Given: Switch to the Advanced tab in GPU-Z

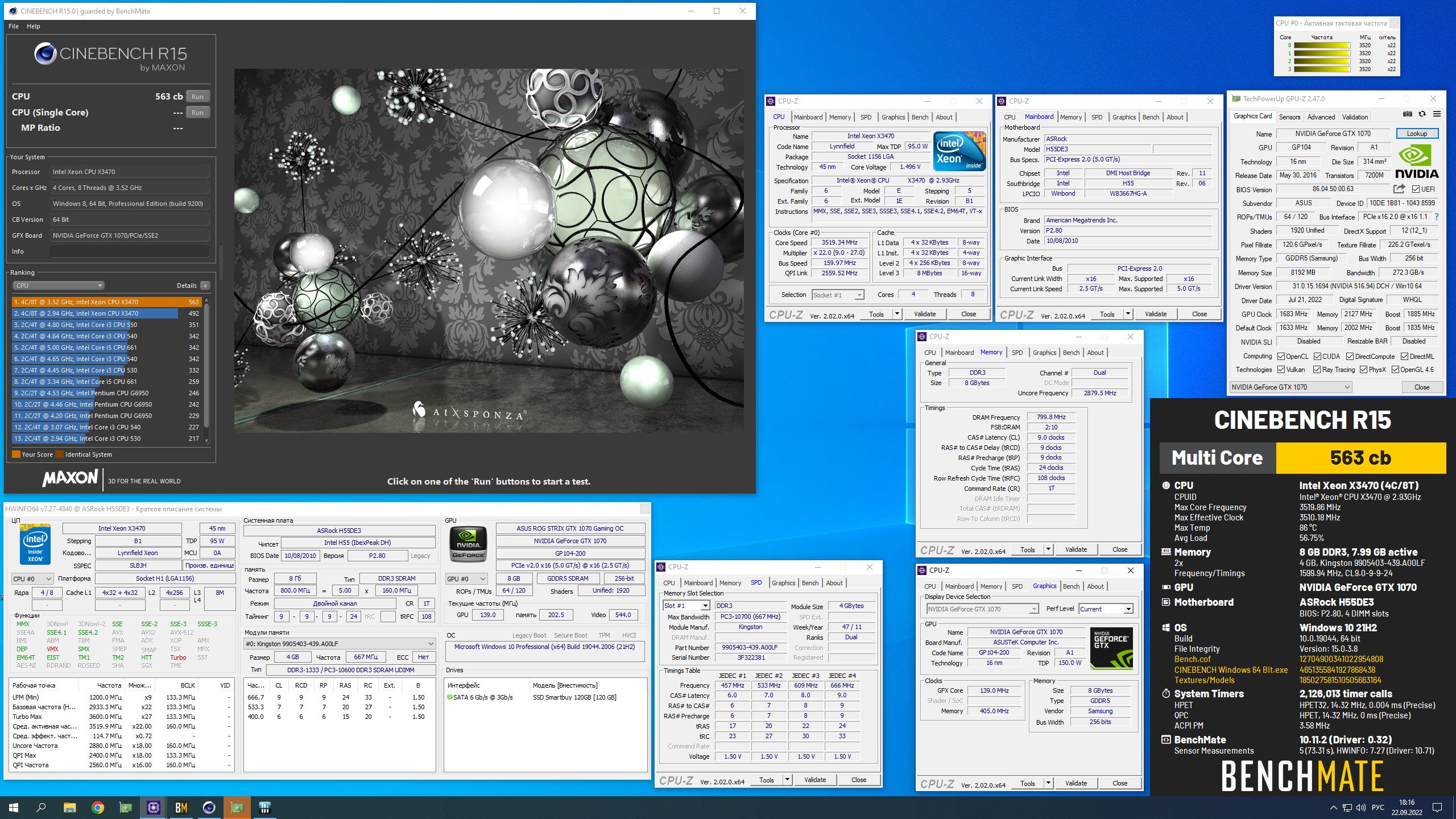Looking at the screenshot, I should pyautogui.click(x=1321, y=117).
